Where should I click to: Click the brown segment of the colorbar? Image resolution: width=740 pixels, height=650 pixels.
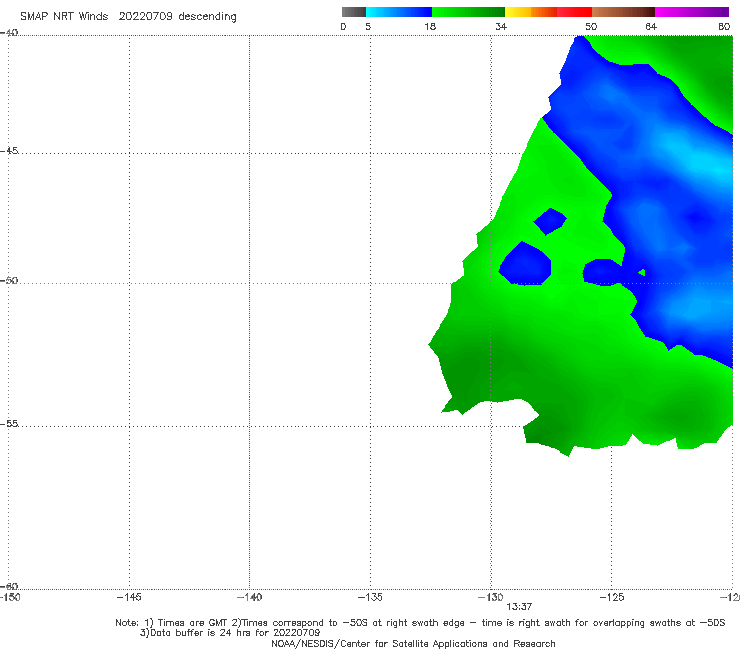[x=623, y=12]
